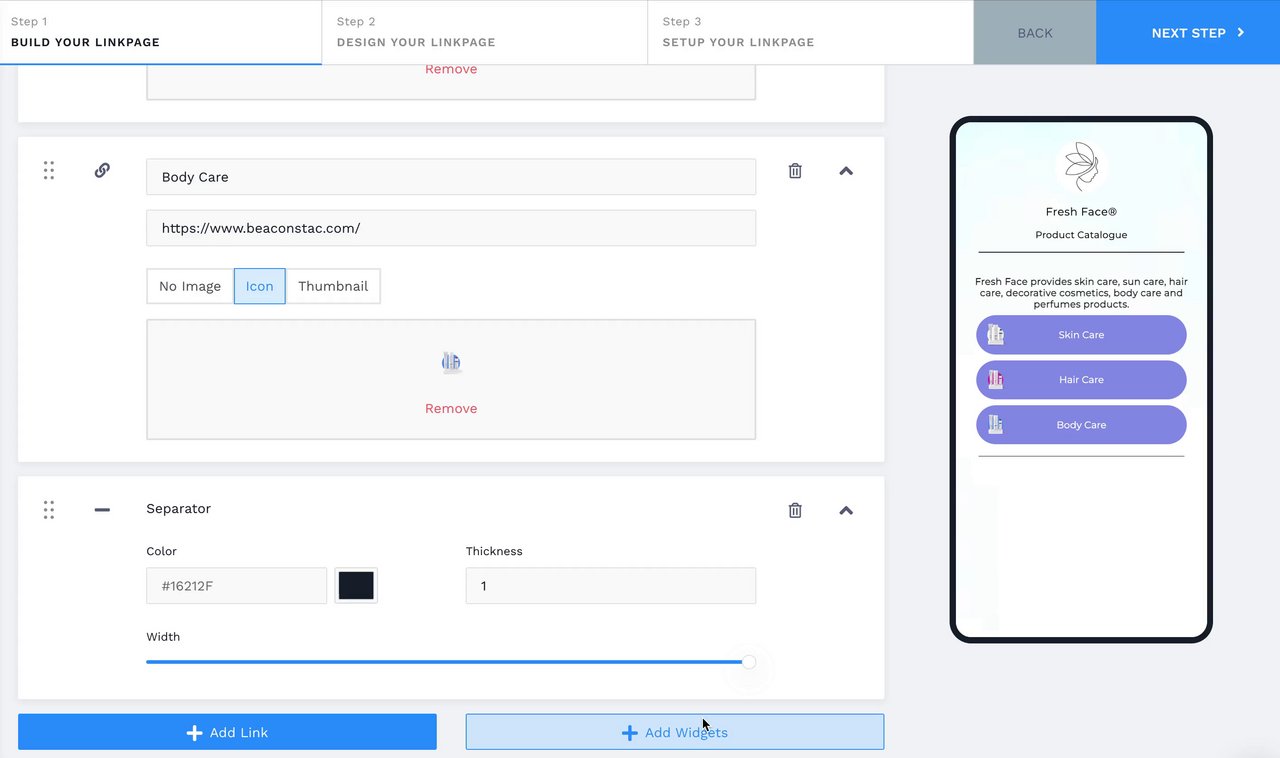1280x758 pixels.
Task: Click Skin Care button in phone preview
Action: click(x=1081, y=335)
